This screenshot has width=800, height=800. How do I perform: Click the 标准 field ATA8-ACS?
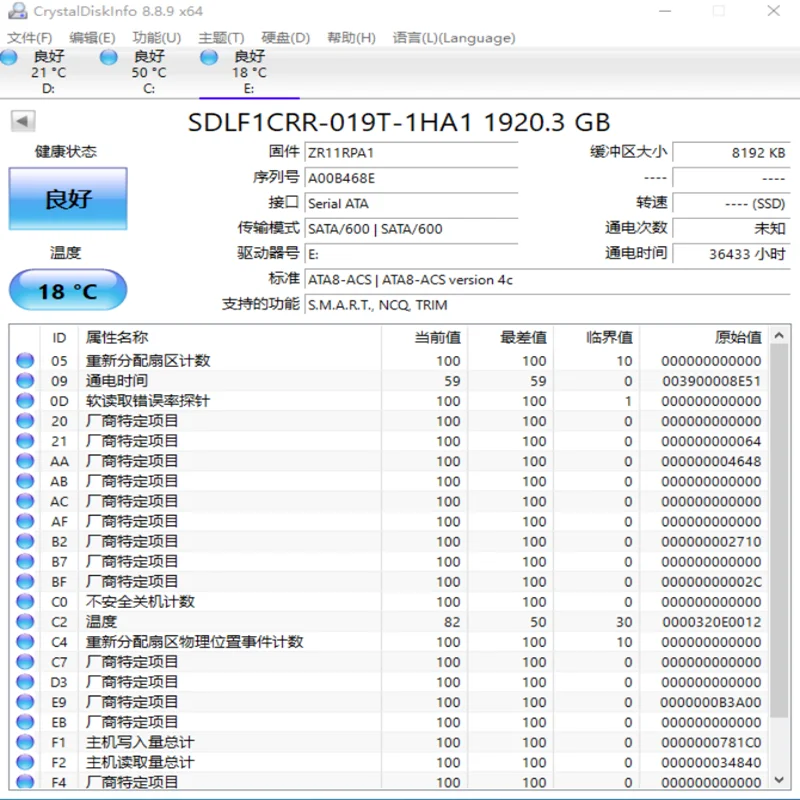[x=547, y=280]
